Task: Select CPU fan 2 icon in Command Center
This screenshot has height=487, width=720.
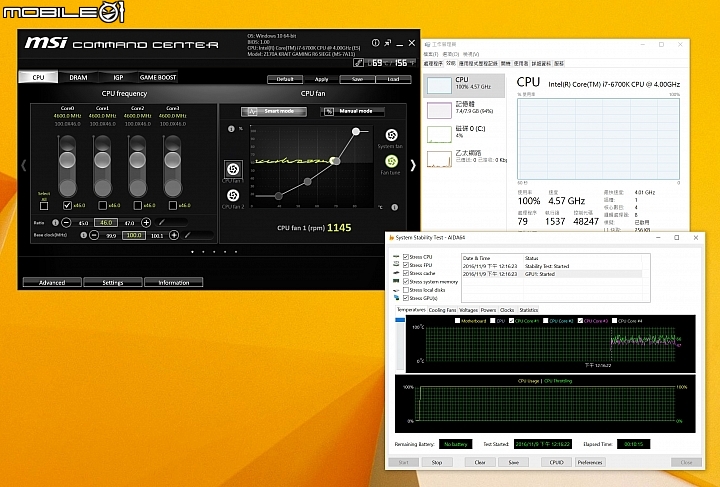Action: pos(233,196)
